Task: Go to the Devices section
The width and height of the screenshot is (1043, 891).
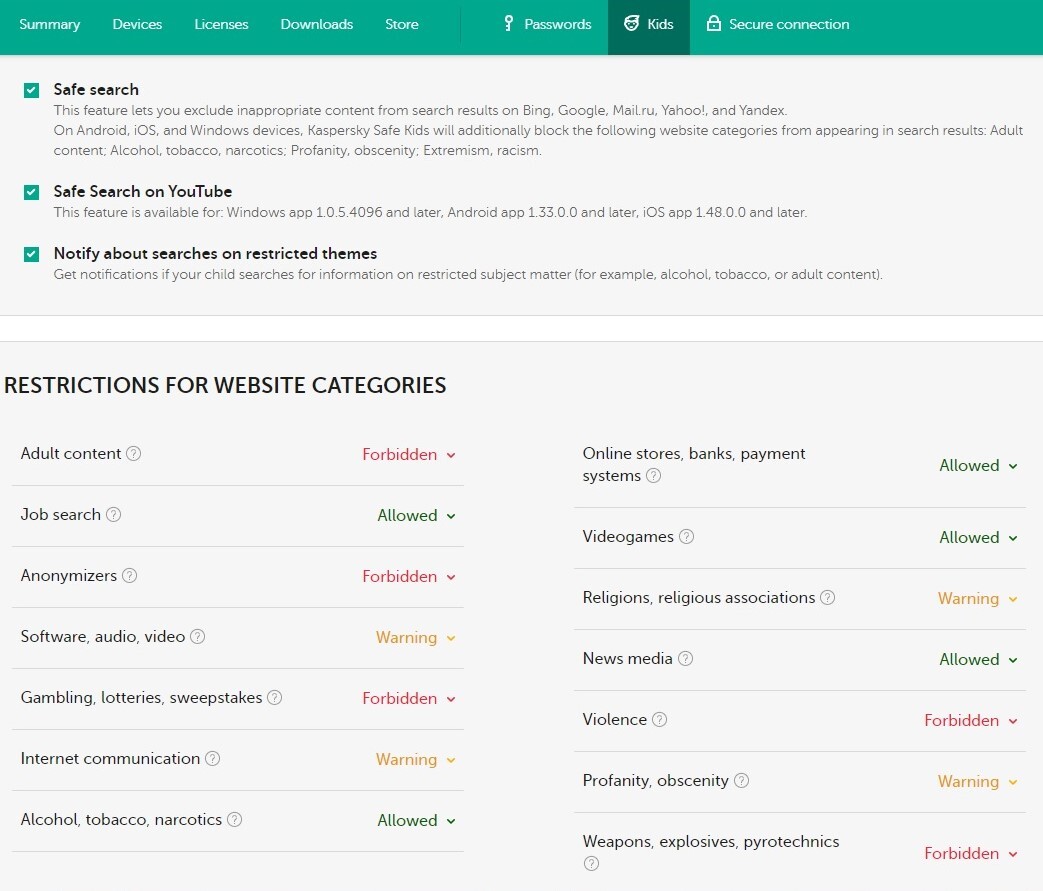Action: tap(137, 24)
